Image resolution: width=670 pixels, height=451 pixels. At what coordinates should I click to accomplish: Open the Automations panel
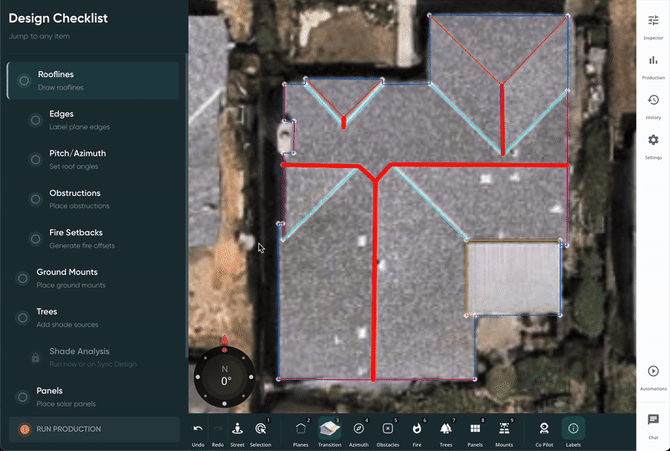[x=653, y=375]
